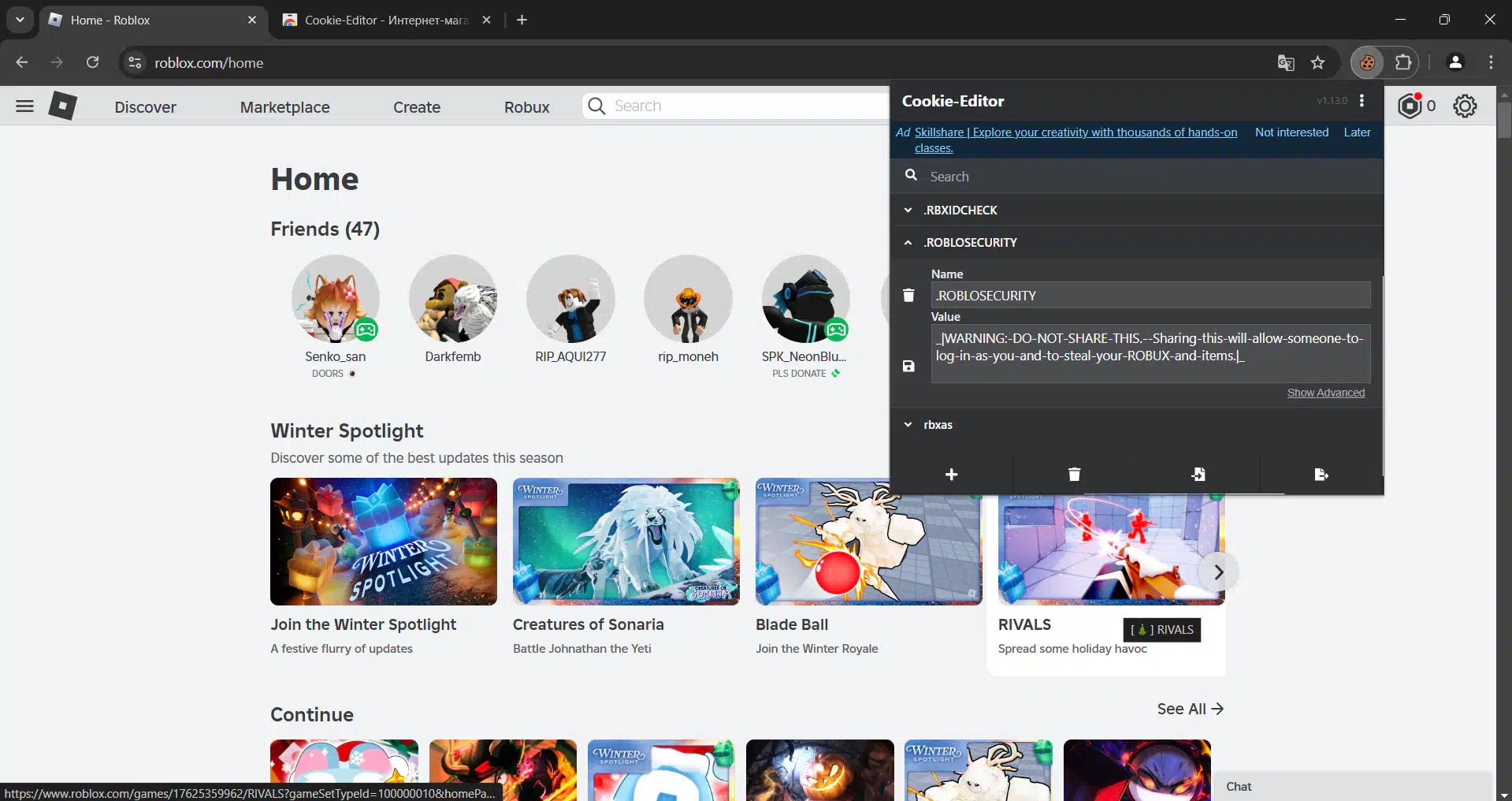Image resolution: width=1512 pixels, height=801 pixels.
Task: Expand the rbxas cookie
Action: click(1136, 424)
